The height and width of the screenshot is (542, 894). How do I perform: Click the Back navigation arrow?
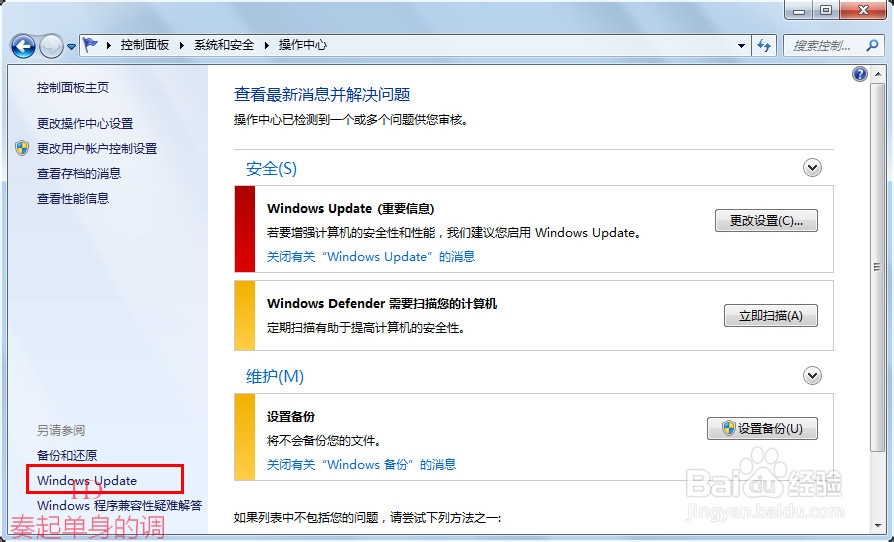[23, 46]
